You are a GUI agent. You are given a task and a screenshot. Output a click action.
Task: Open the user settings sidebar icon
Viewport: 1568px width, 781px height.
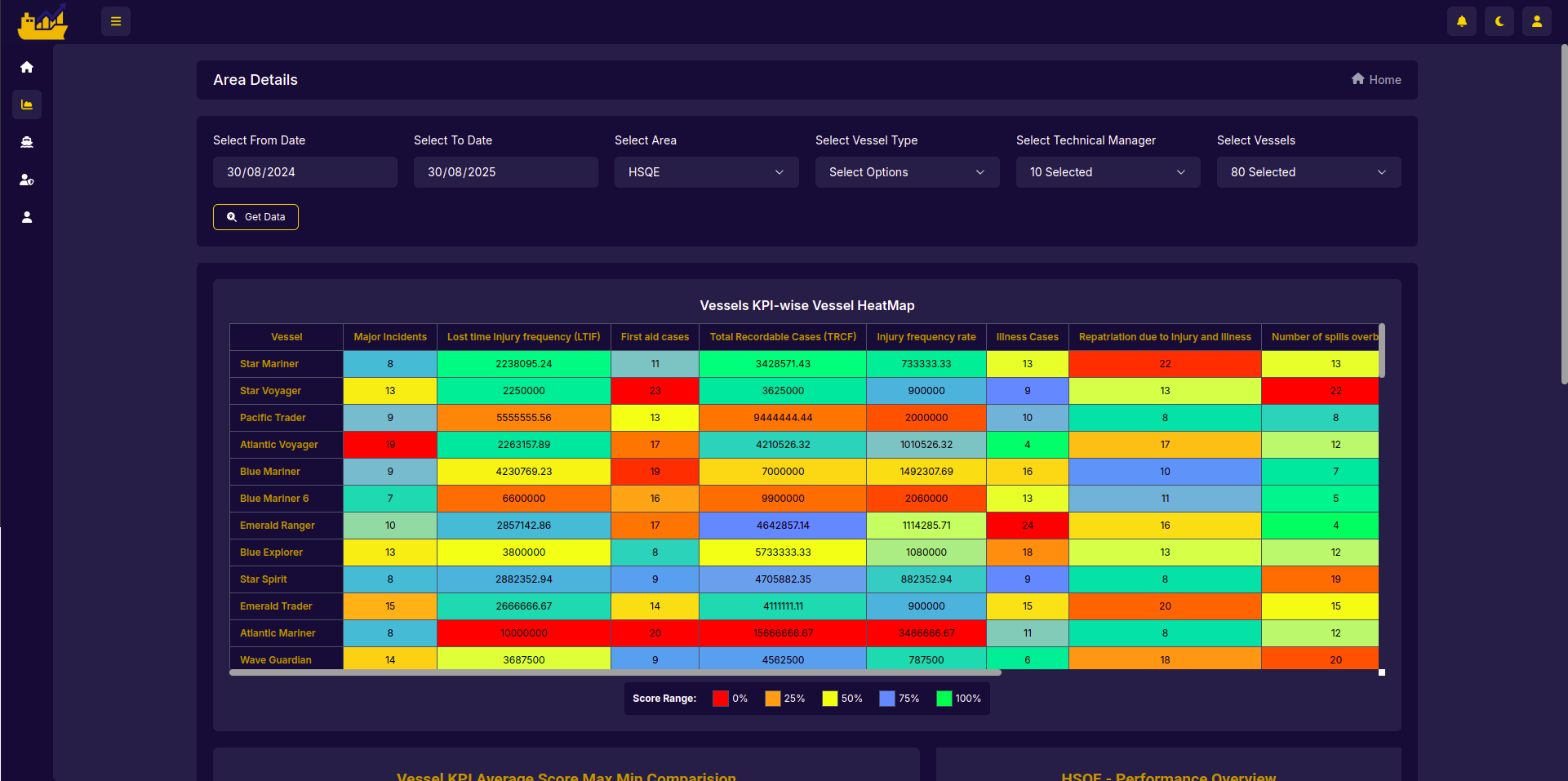click(x=27, y=180)
